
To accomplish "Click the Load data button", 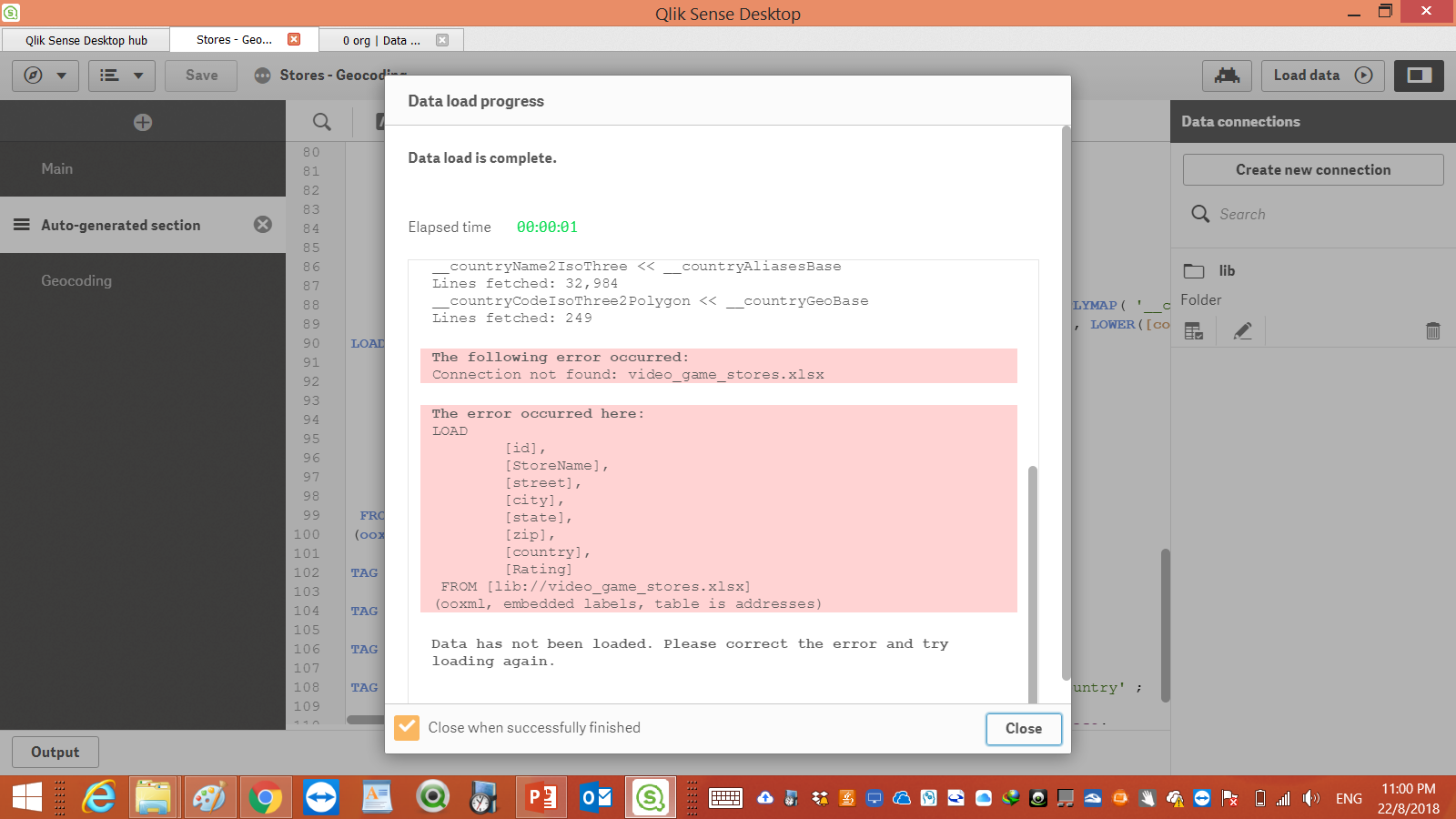I will pos(1323,76).
